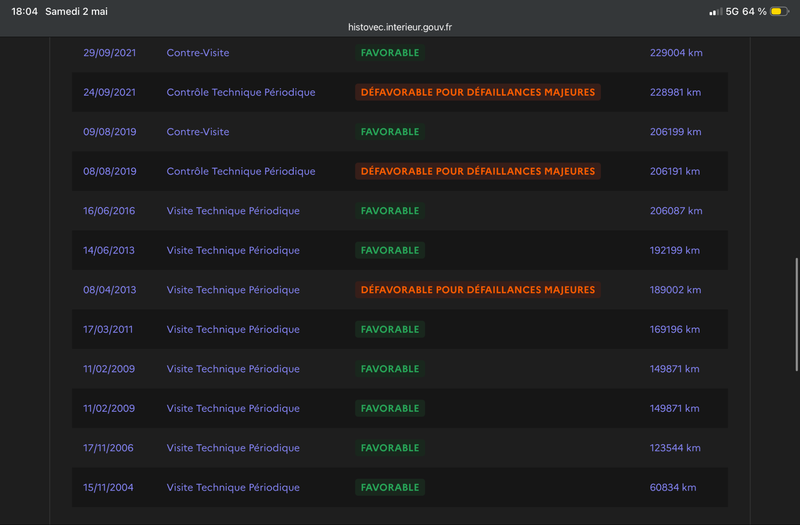
Task: Tap the Samedi 2 mai date label
Action: (76, 11)
